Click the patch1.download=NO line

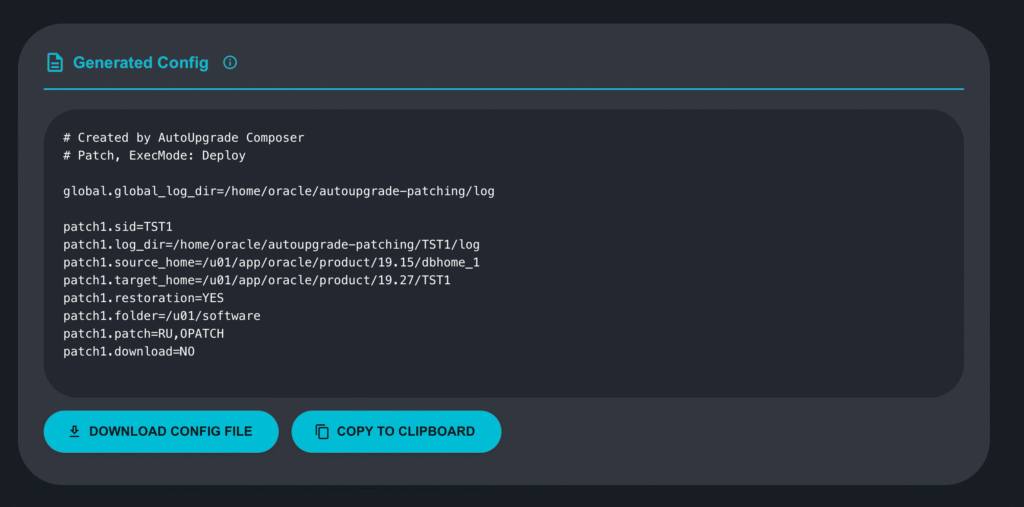pyautogui.click(x=129, y=352)
